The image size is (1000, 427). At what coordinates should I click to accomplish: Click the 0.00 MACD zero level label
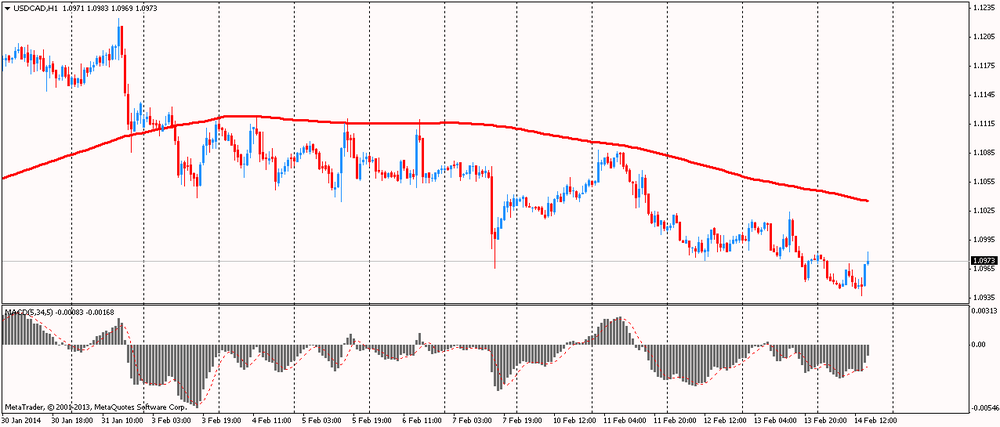979,345
